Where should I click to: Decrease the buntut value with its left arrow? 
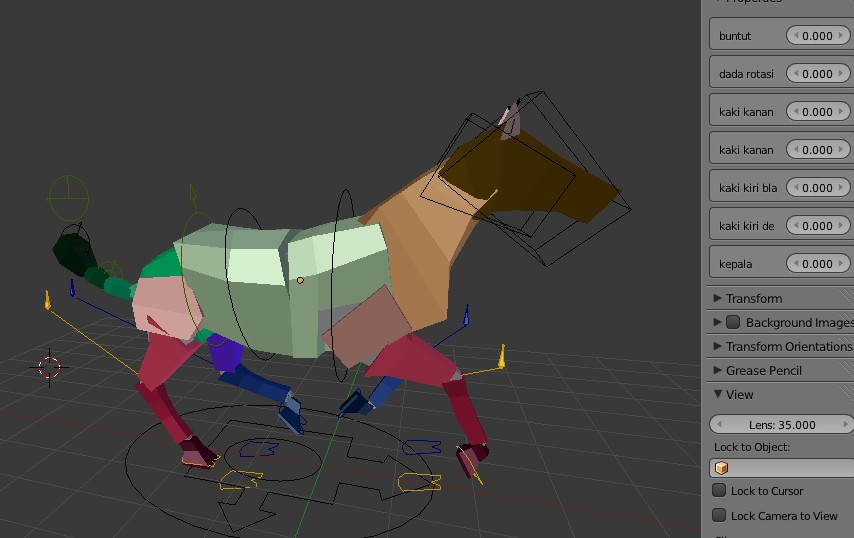click(x=796, y=36)
